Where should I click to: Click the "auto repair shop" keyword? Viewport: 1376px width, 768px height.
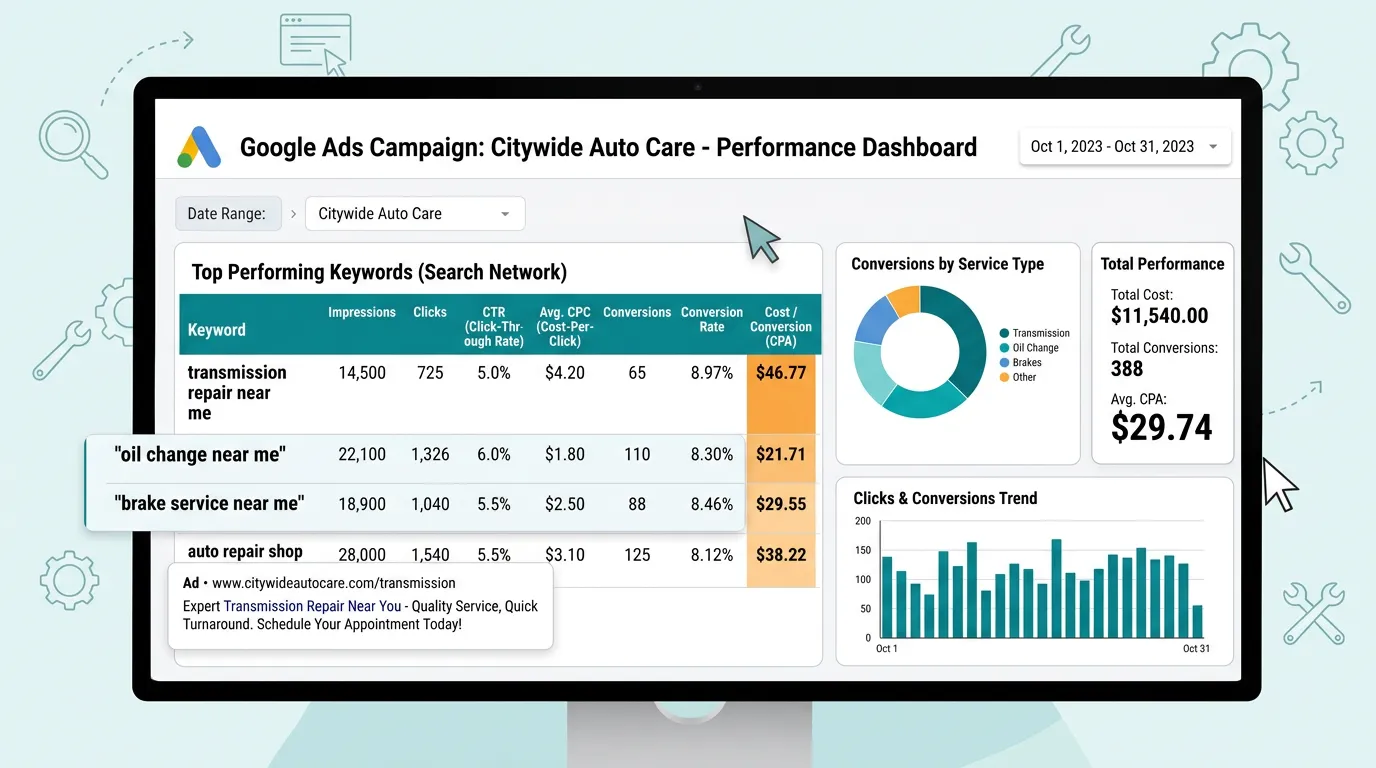(x=245, y=551)
